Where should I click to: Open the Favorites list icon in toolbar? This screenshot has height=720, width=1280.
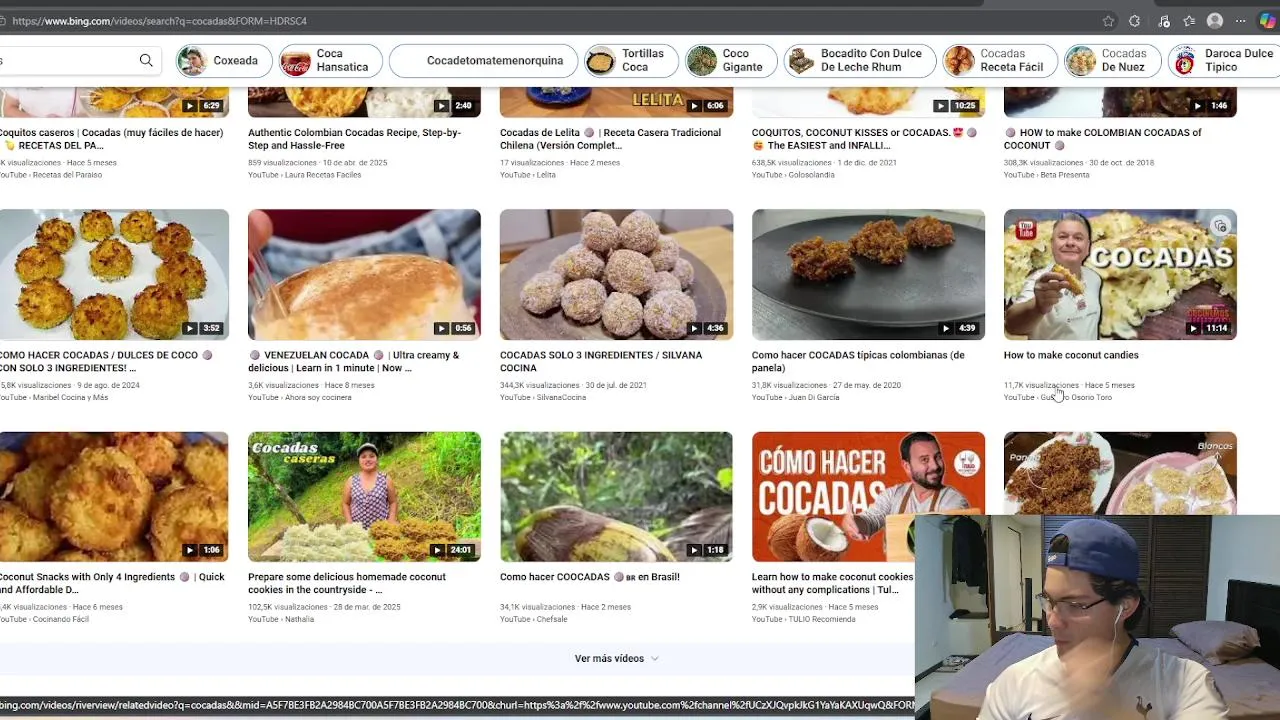tap(1189, 21)
